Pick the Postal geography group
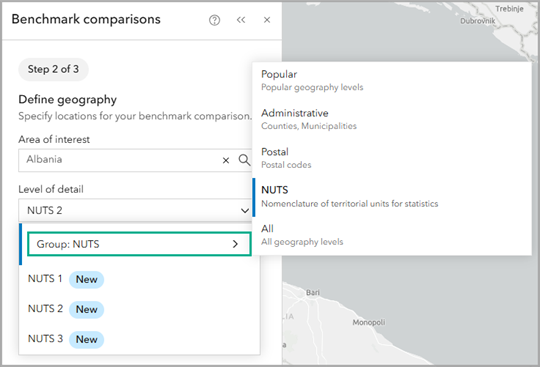Viewport: 540px width, 367px height. point(392,158)
